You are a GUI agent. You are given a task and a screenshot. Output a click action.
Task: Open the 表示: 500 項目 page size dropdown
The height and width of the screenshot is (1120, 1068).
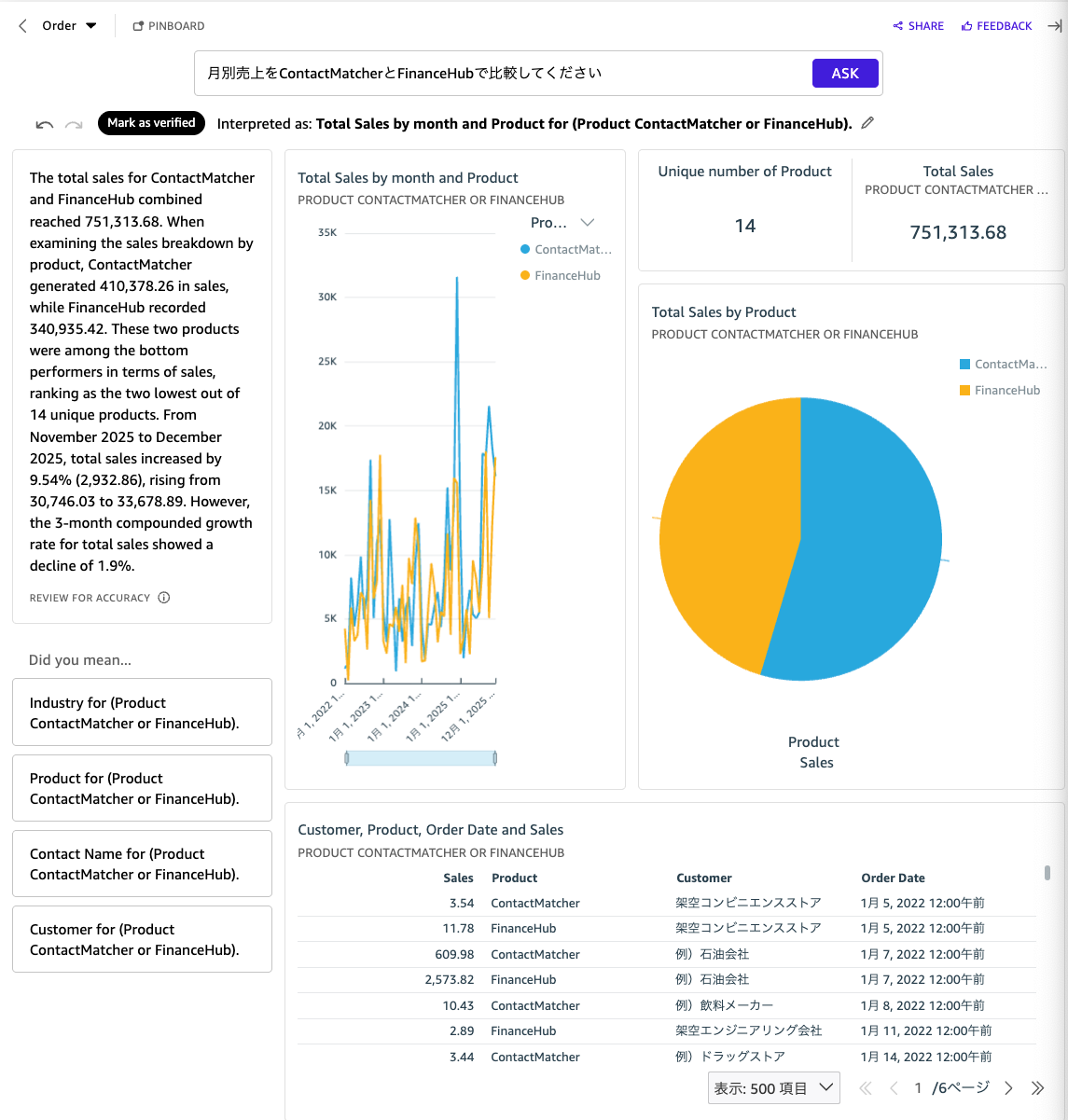tap(773, 1087)
